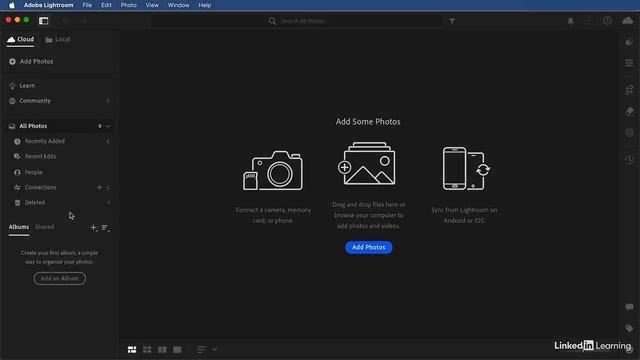Image resolution: width=640 pixels, height=360 pixels.
Task: Add a new connection with plus icon
Action: (99, 187)
